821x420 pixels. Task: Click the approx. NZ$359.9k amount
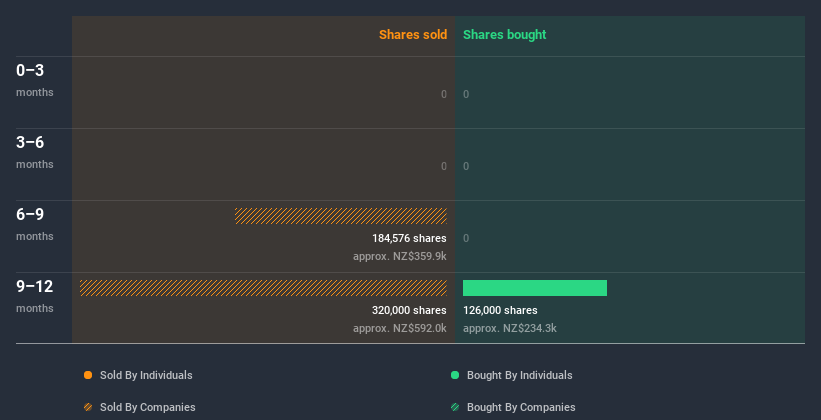click(x=400, y=257)
